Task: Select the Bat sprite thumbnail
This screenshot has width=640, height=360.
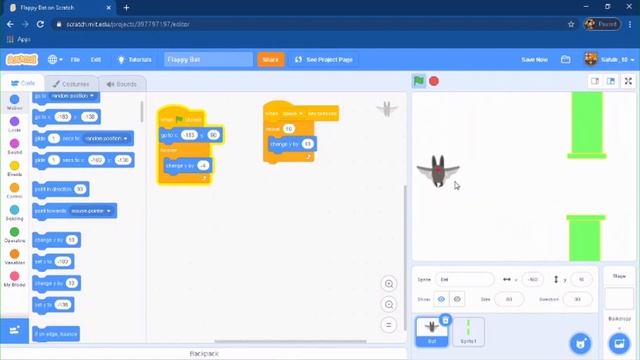Action: click(431, 331)
